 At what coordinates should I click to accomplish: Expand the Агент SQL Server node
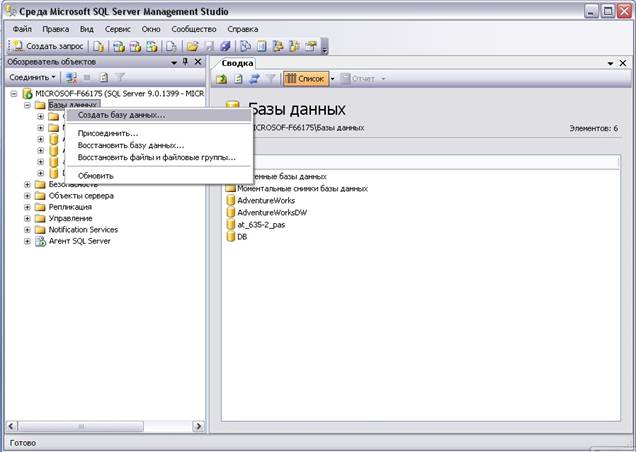[x=27, y=241]
